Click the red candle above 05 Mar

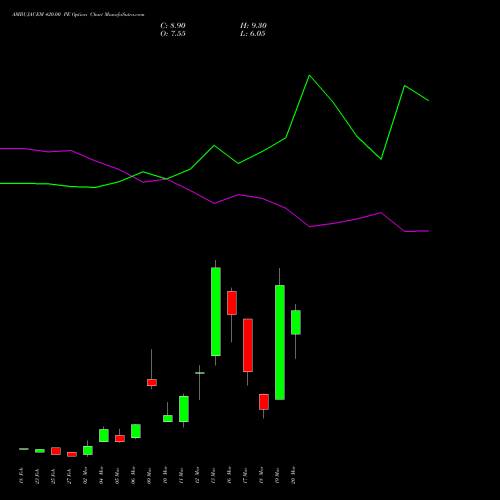click(120, 439)
